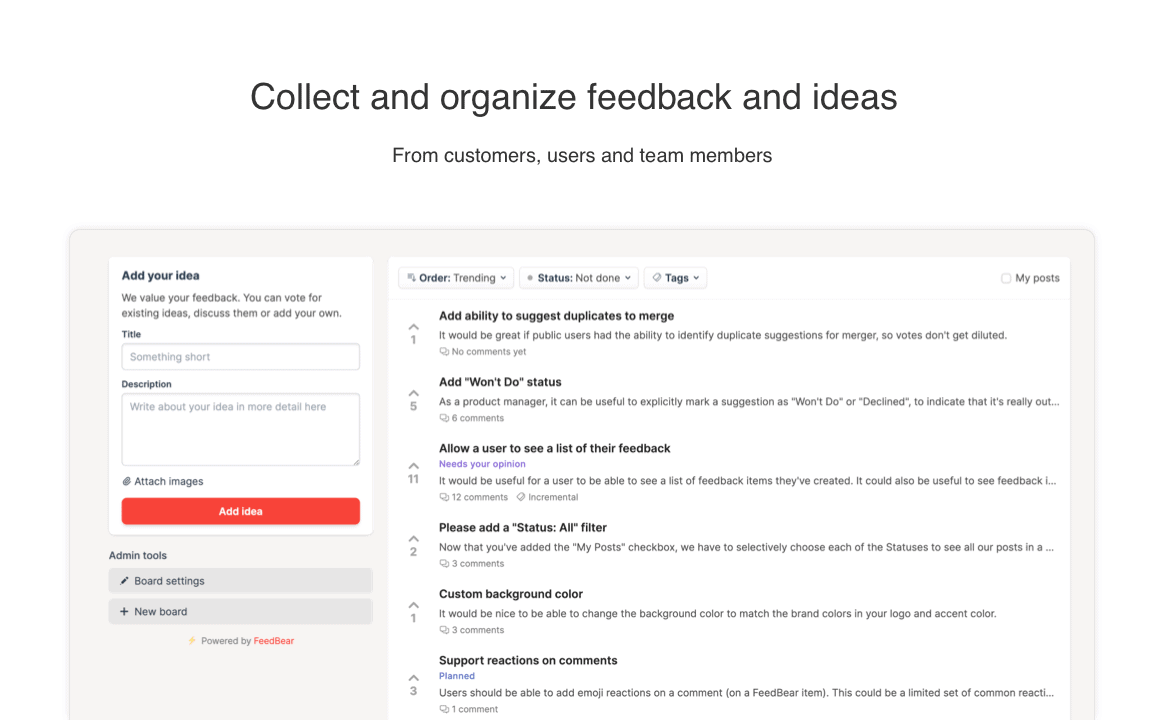Click the plus icon in New board
Screen dimensions: 1150x720
(x=124, y=611)
